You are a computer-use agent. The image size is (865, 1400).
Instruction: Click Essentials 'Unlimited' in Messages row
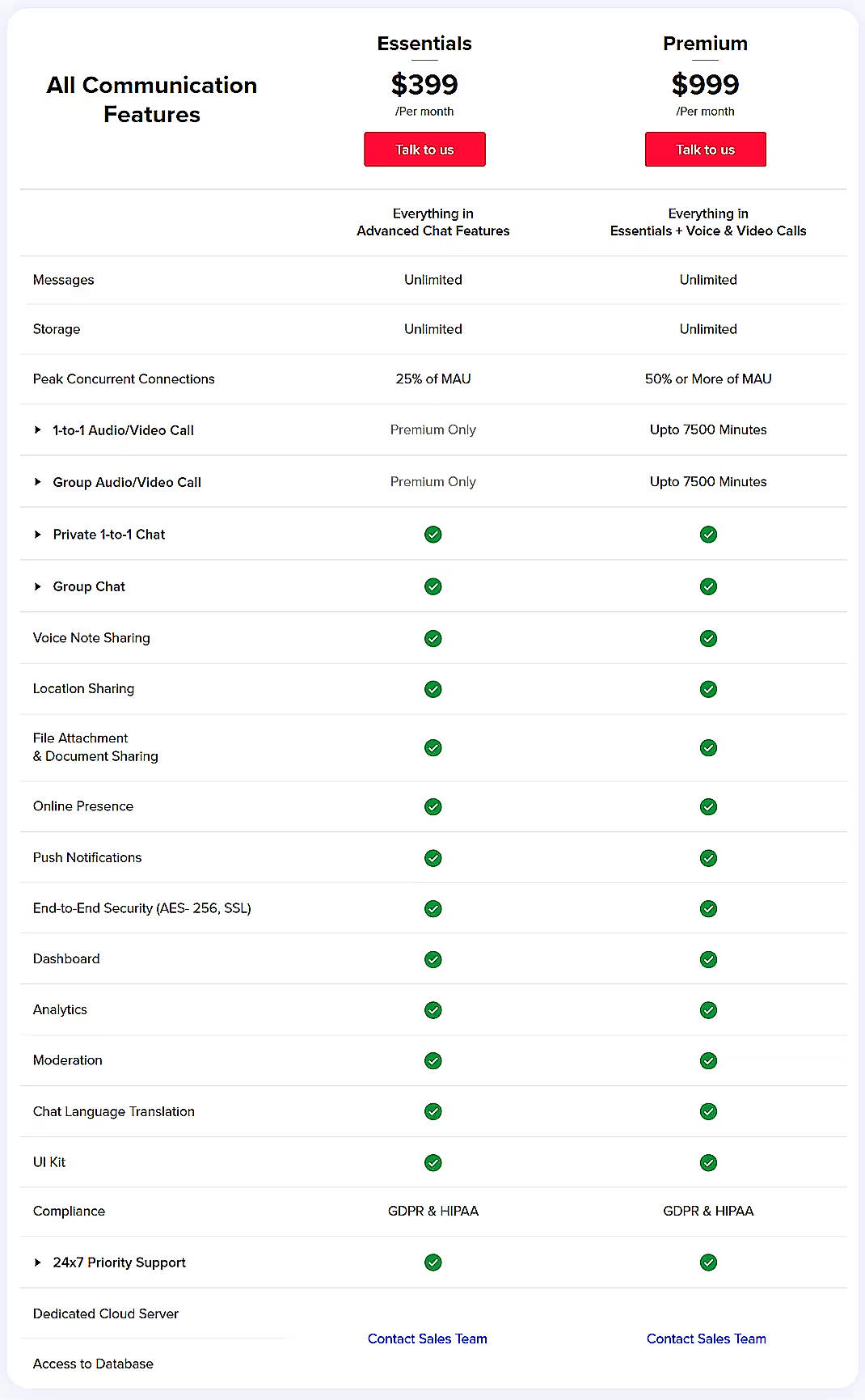click(433, 280)
